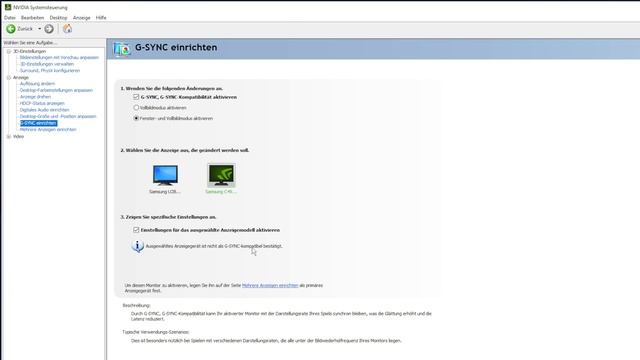Click the 3D-Einstellungen category label
Image resolution: width=640 pixels, height=360 pixels.
[29, 51]
